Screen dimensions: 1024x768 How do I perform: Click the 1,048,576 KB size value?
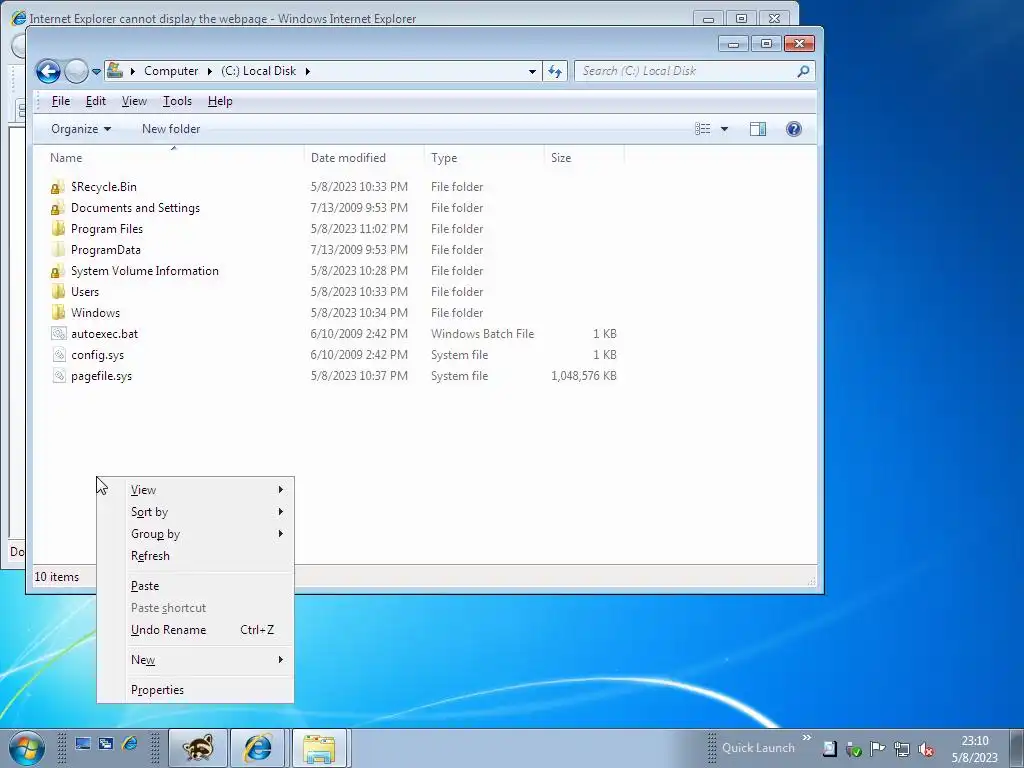584,376
